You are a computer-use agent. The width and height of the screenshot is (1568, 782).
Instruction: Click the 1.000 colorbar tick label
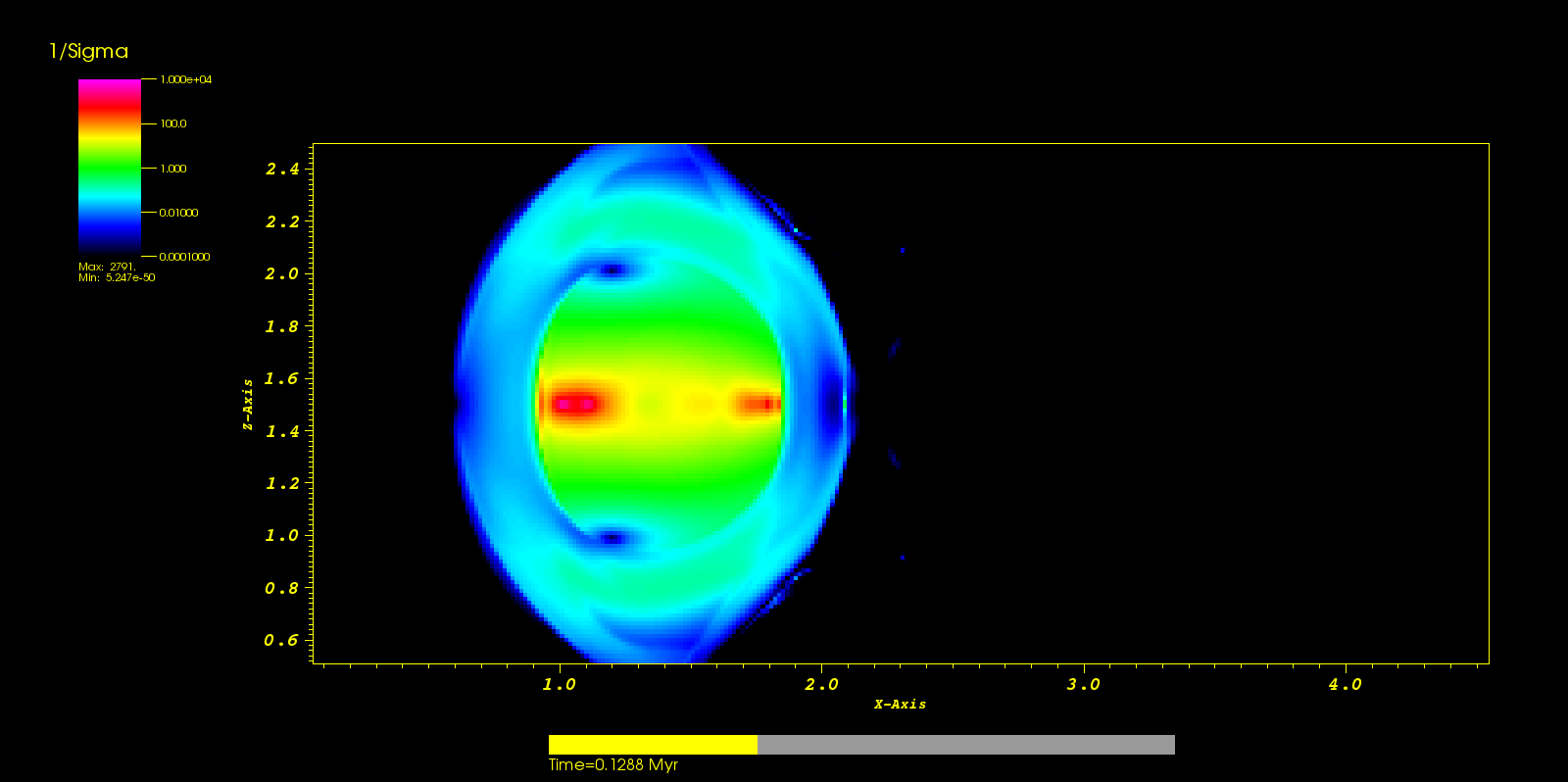(x=173, y=169)
